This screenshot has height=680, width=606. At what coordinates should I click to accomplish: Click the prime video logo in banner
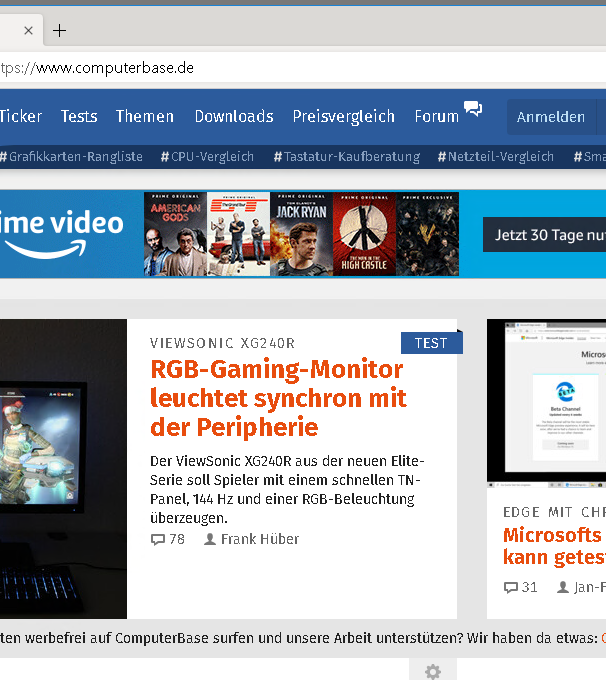click(62, 234)
